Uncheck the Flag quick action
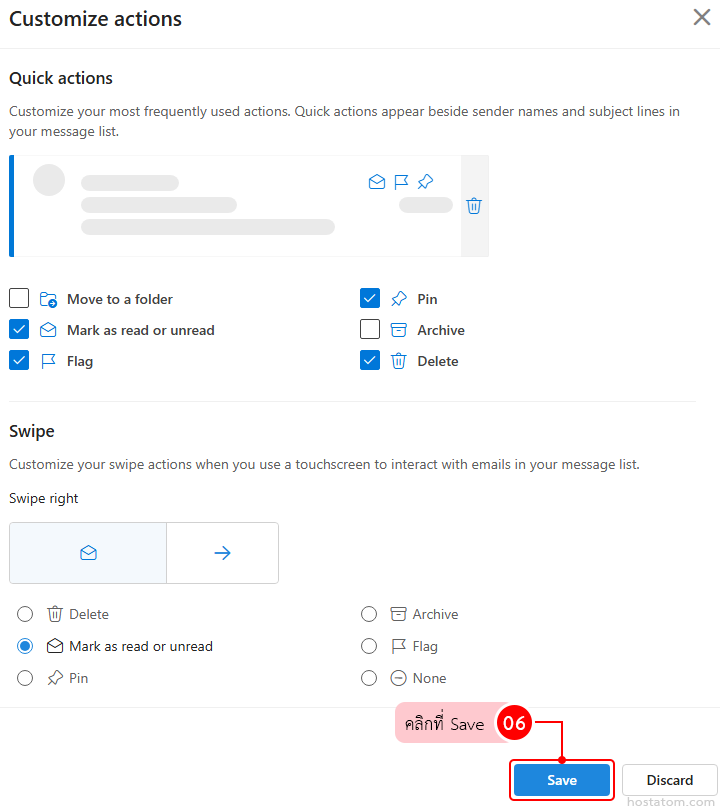The height and width of the screenshot is (810, 720). [x=18, y=360]
